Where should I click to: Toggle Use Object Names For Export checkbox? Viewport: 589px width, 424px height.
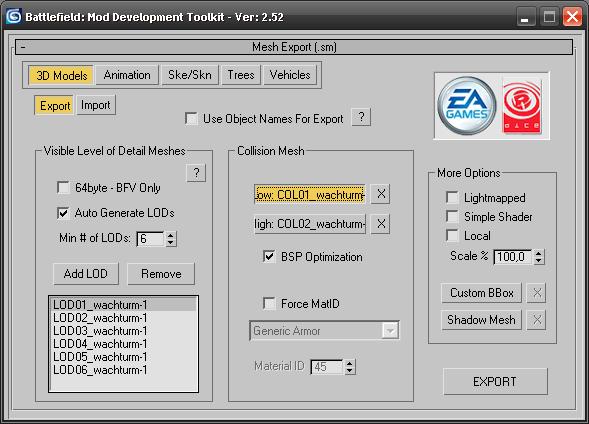coord(192,119)
